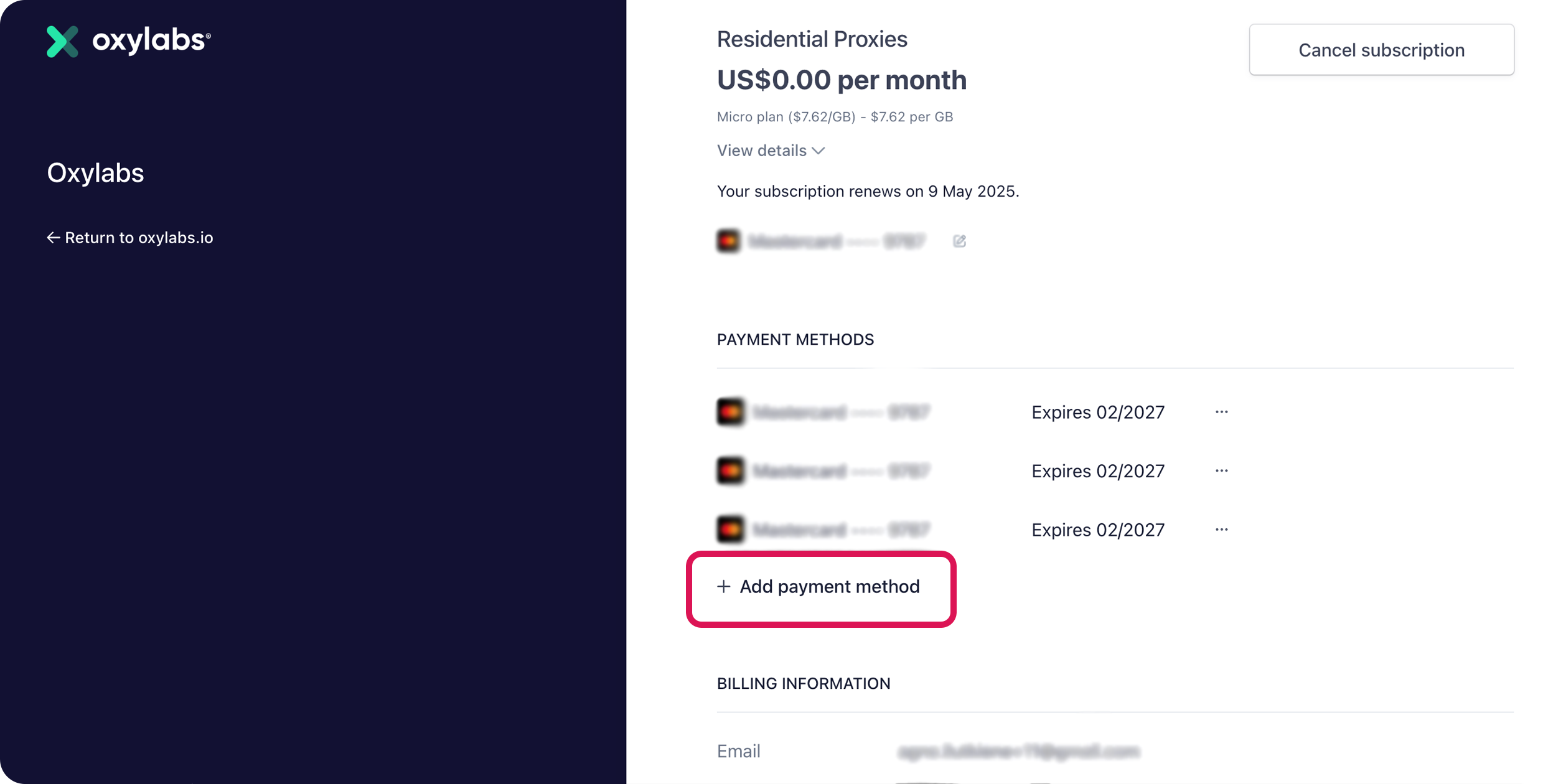This screenshot has width=1543, height=784.
Task: Select the first card's Expires 02/2027 text
Action: [x=1097, y=412]
